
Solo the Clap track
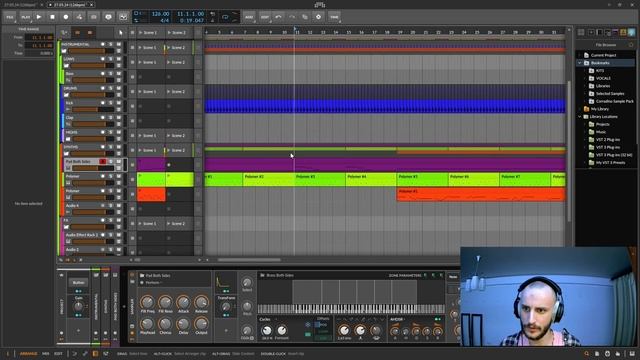(110, 118)
